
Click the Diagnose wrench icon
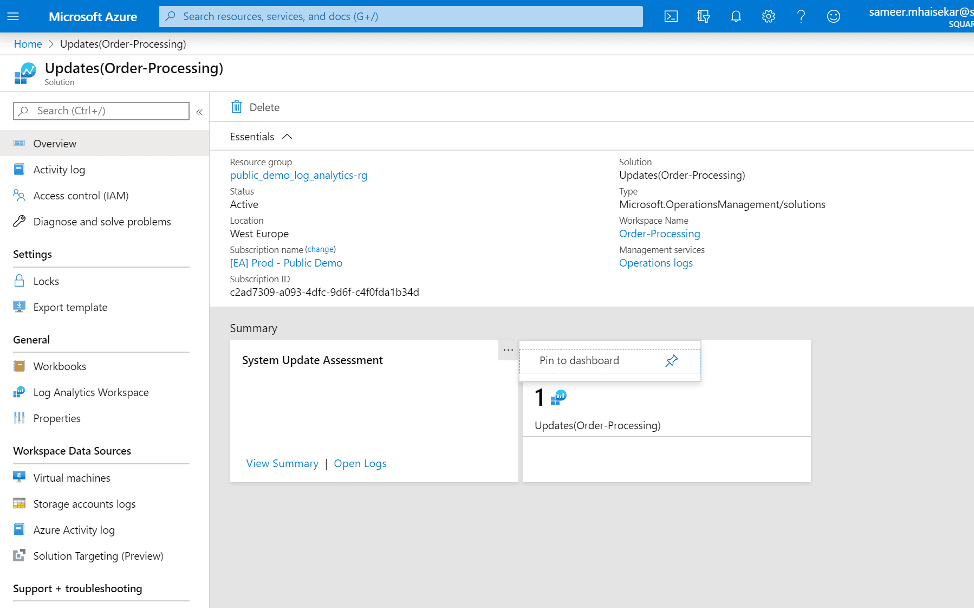[x=19, y=221]
